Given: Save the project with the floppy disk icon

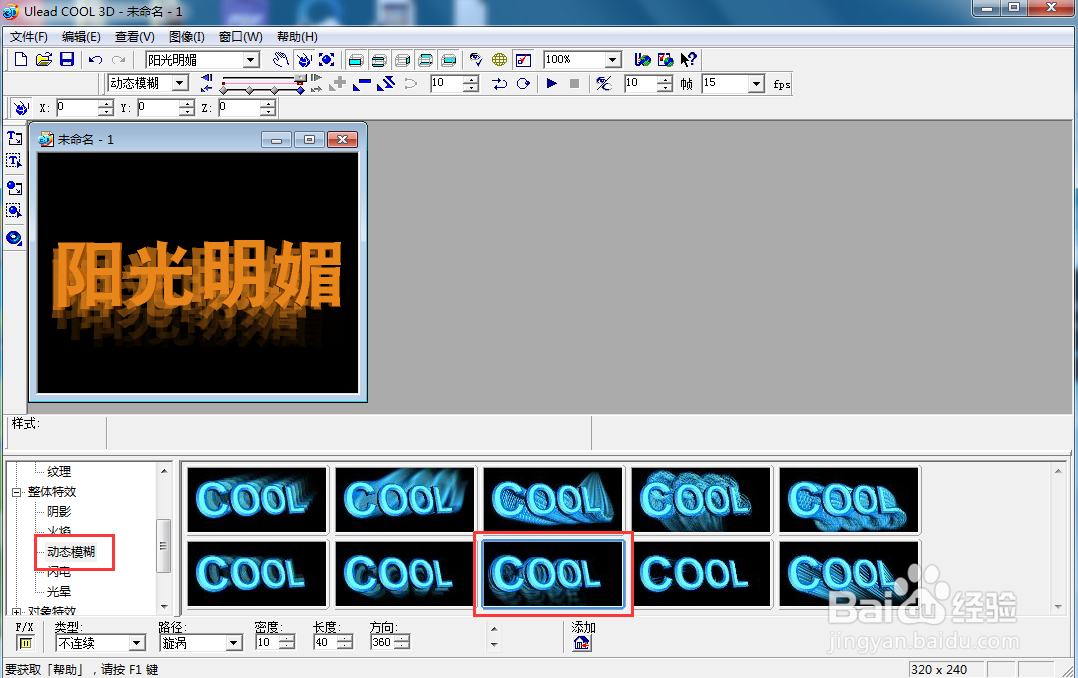Looking at the screenshot, I should tap(67, 60).
